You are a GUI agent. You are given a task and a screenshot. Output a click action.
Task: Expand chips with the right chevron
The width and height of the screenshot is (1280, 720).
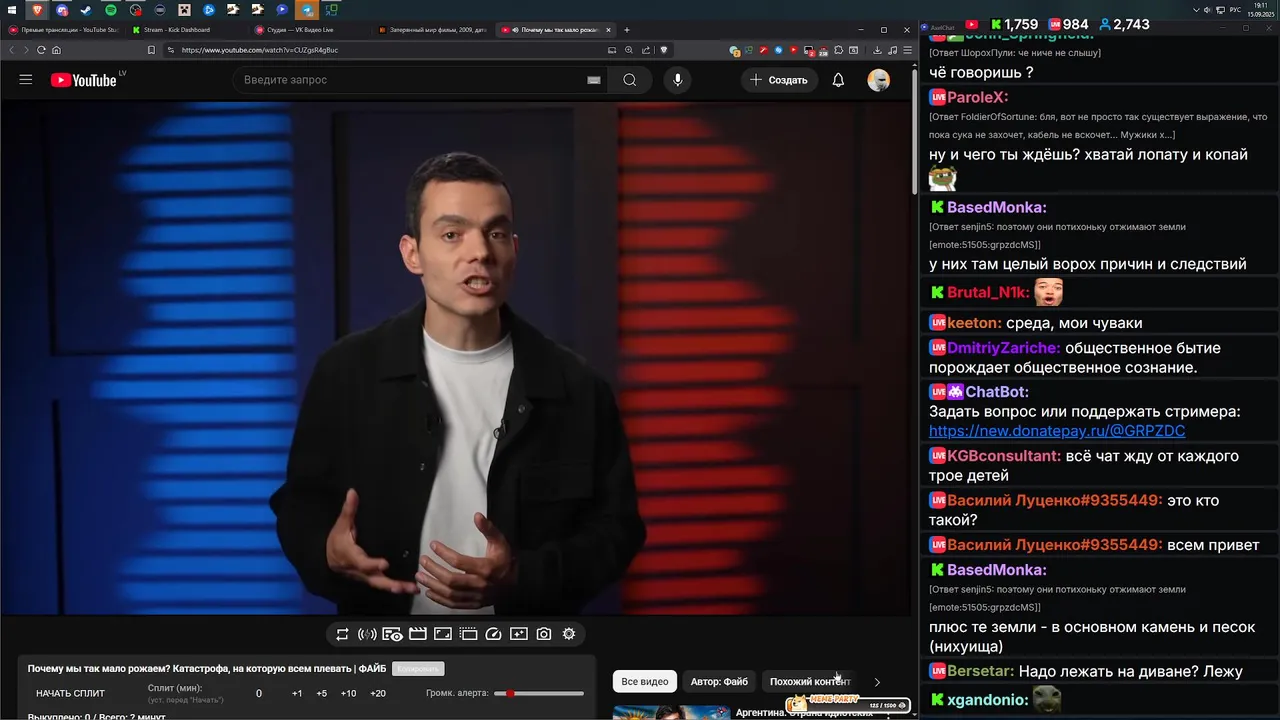coord(877,682)
